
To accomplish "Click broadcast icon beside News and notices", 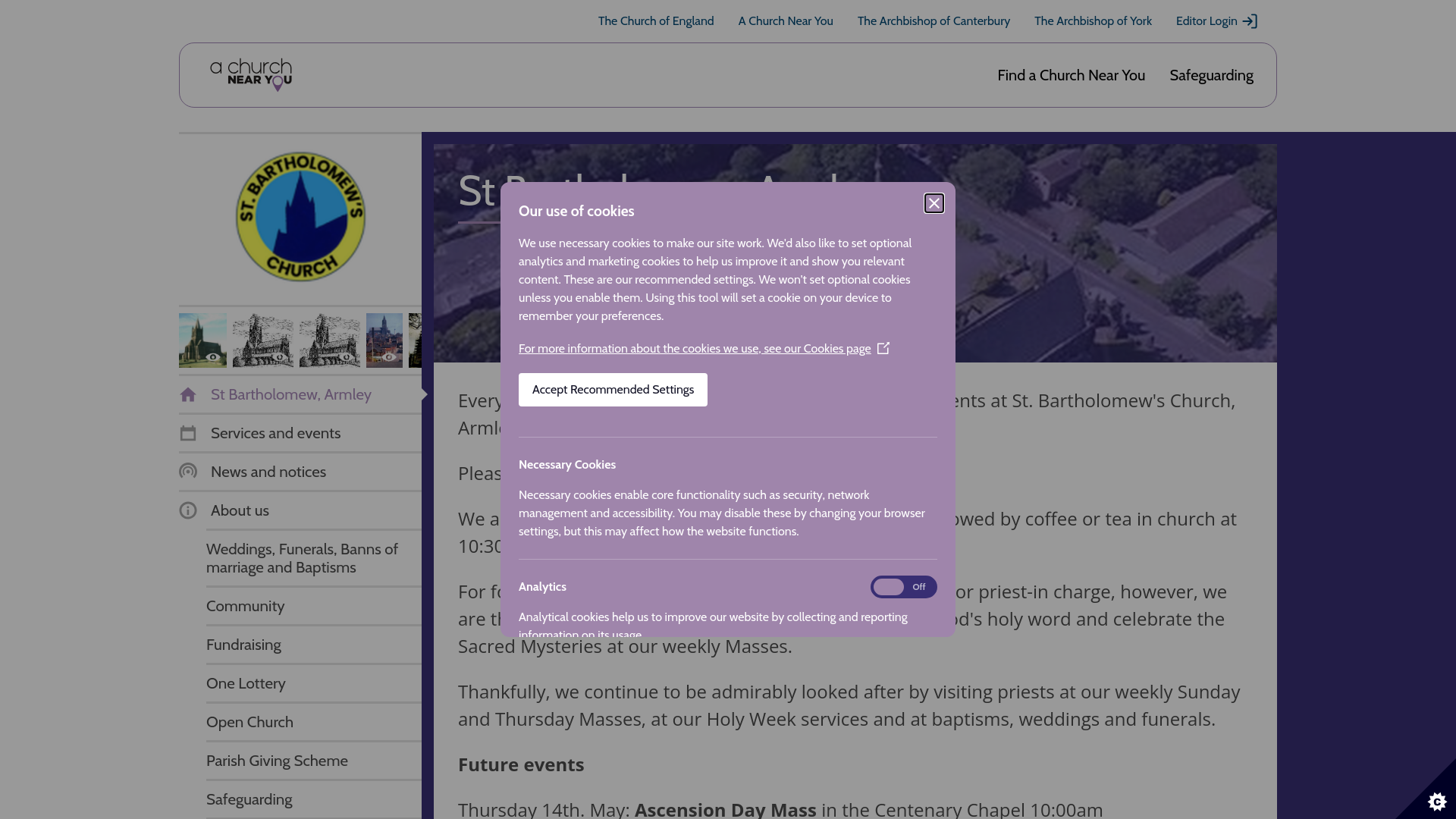I will (188, 472).
